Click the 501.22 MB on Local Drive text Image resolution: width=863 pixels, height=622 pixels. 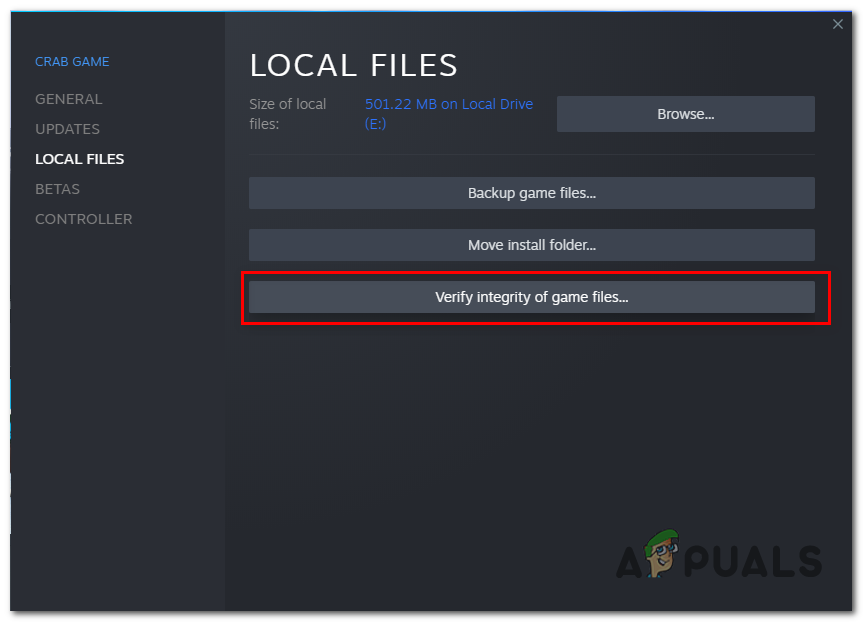coord(449,114)
